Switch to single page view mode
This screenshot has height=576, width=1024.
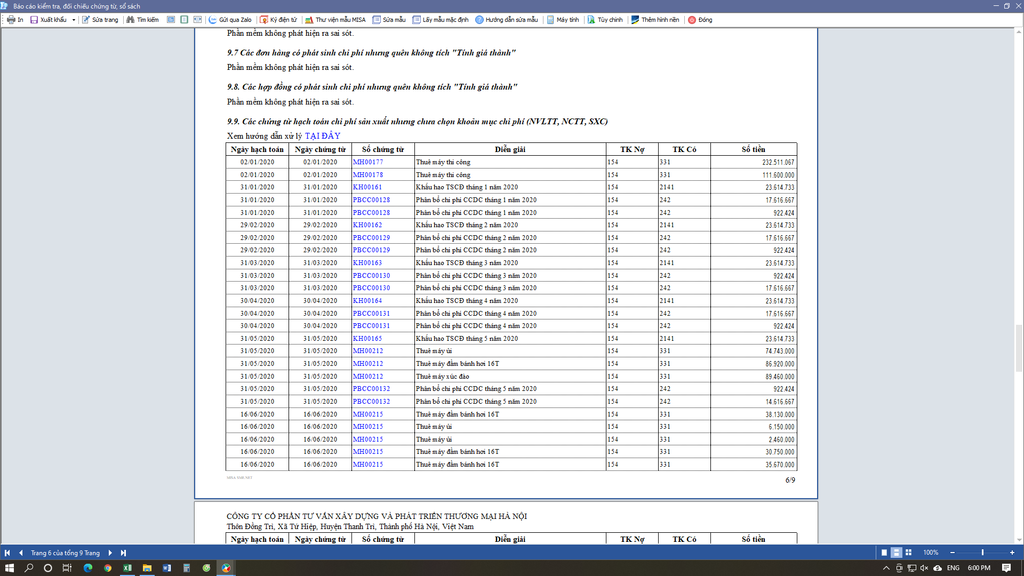(x=884, y=552)
